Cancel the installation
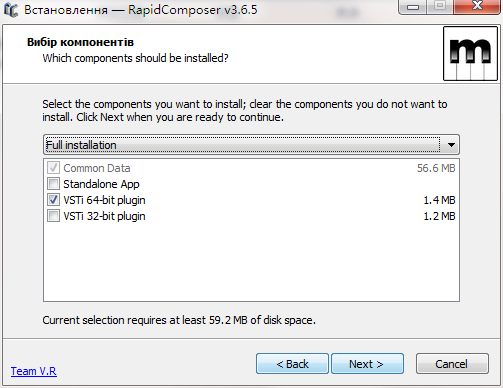The width and height of the screenshot is (503, 388). (x=452, y=364)
